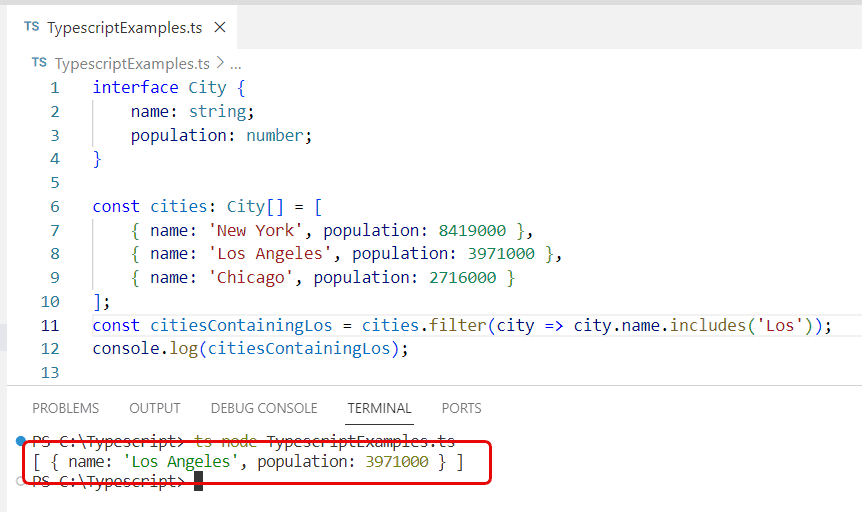Click the blue command status dot in terminal
The image size is (862, 512).
[x=21, y=441]
